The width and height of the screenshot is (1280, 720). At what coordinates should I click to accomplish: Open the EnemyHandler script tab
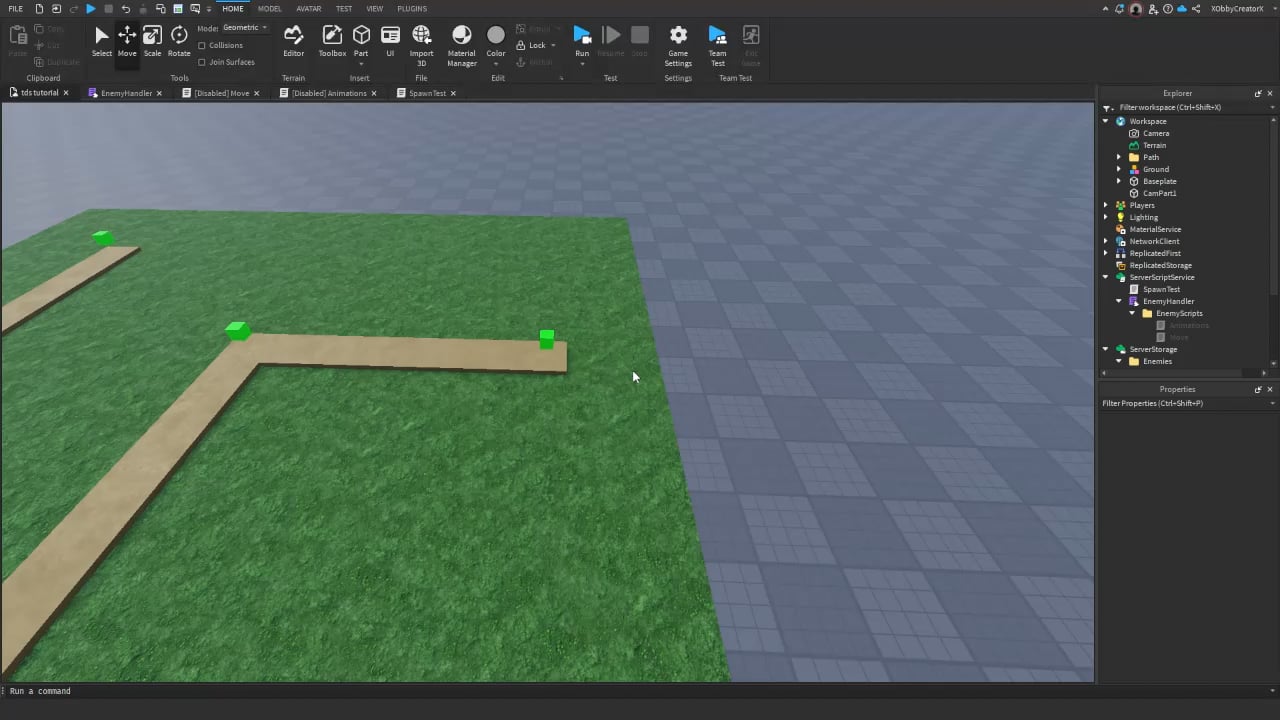tap(126, 93)
